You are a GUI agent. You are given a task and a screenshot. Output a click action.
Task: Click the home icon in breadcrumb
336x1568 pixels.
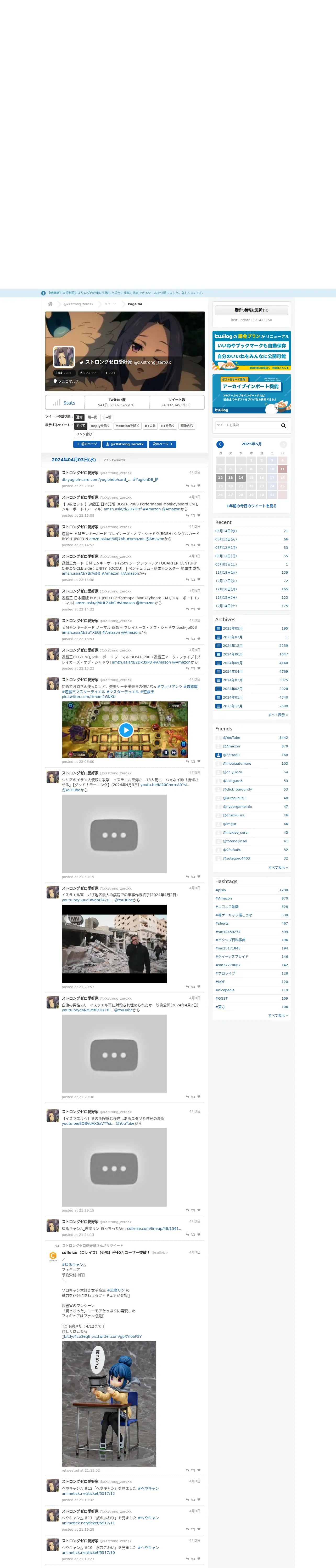coord(50,304)
